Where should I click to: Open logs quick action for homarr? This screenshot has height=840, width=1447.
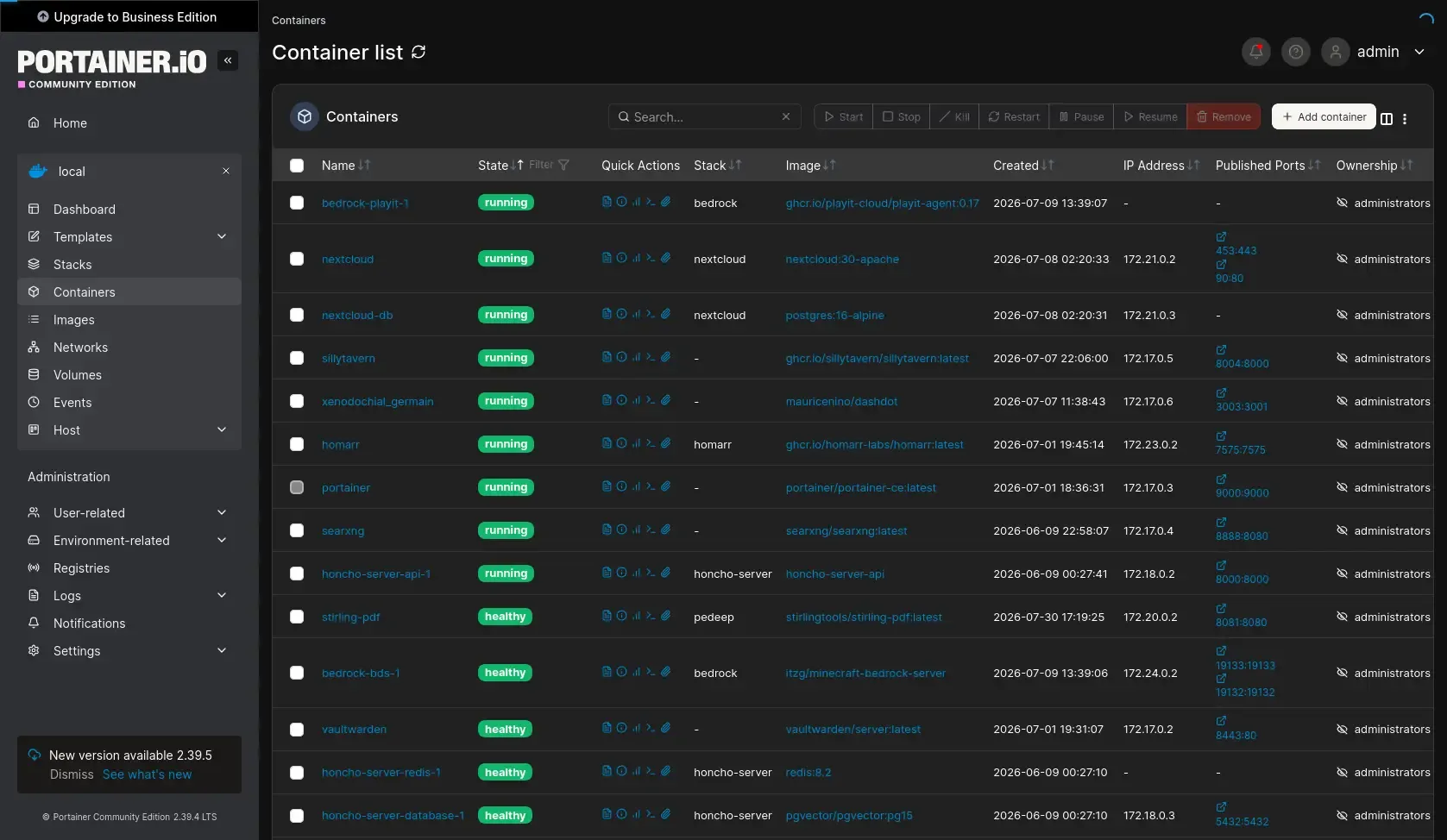pyautogui.click(x=607, y=443)
